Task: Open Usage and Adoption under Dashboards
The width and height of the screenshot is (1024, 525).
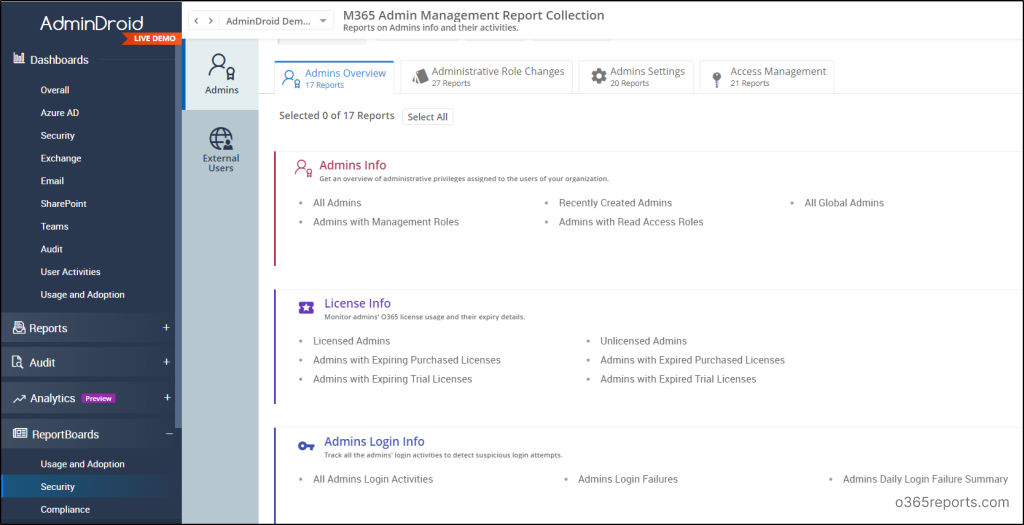Action: point(82,294)
